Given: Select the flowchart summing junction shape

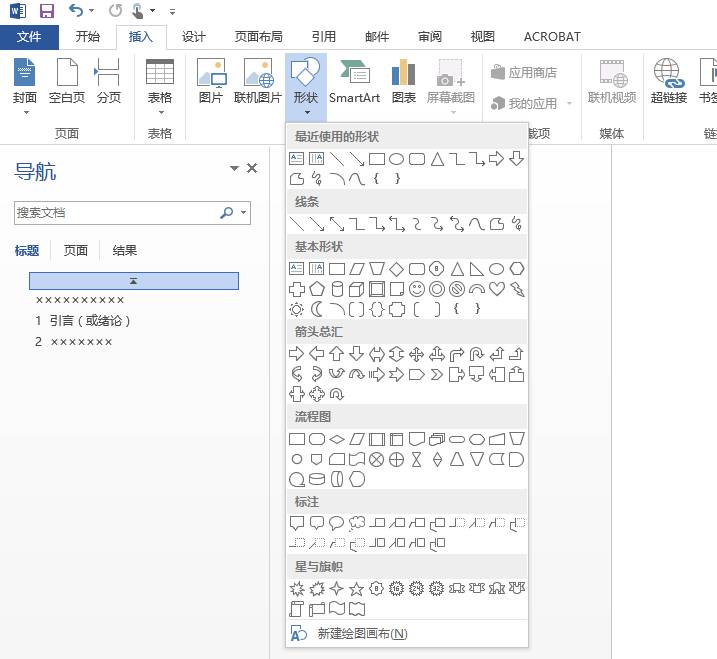Looking at the screenshot, I should click(376, 460).
